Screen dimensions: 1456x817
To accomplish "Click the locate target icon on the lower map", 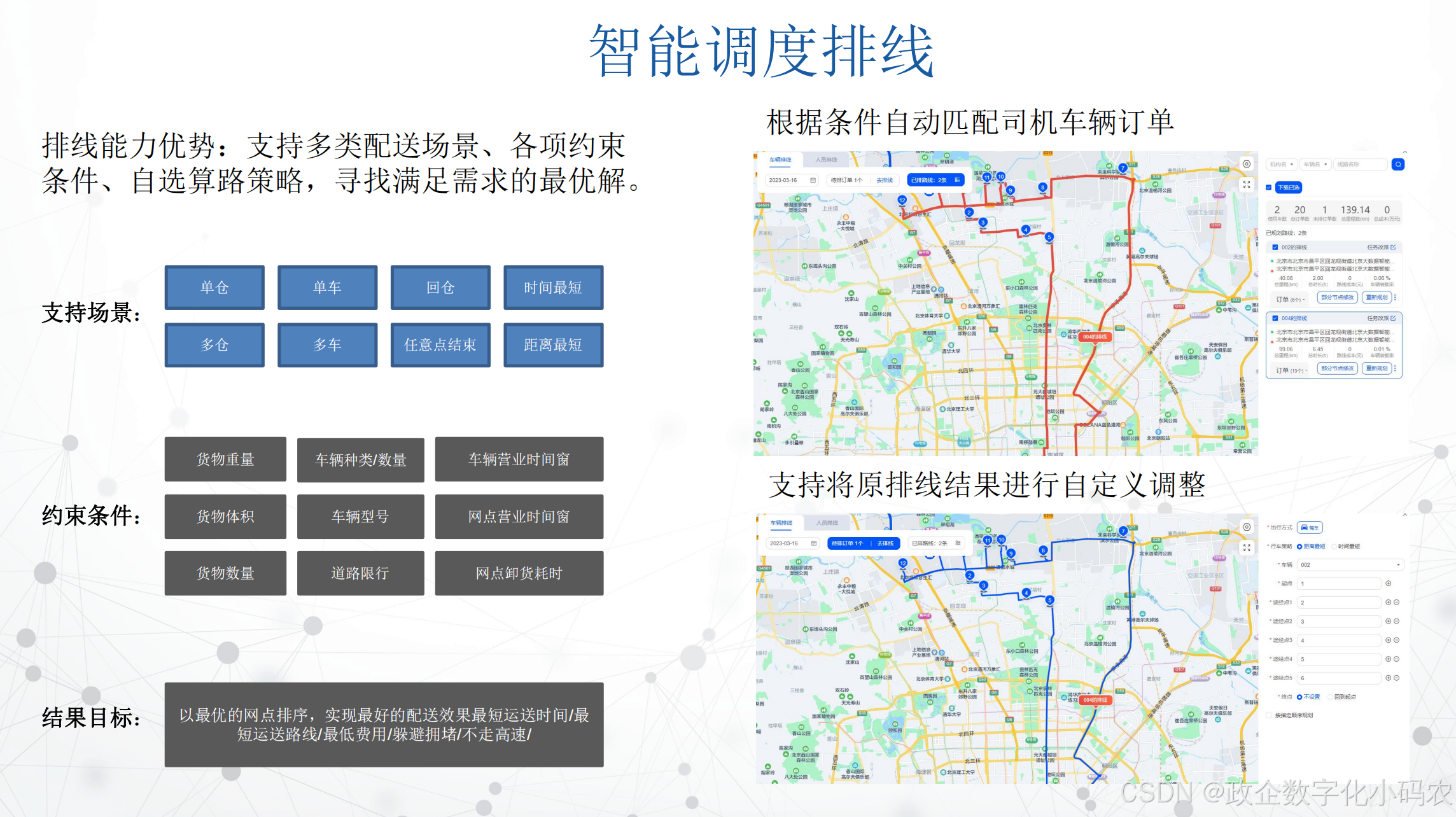I will (1247, 527).
